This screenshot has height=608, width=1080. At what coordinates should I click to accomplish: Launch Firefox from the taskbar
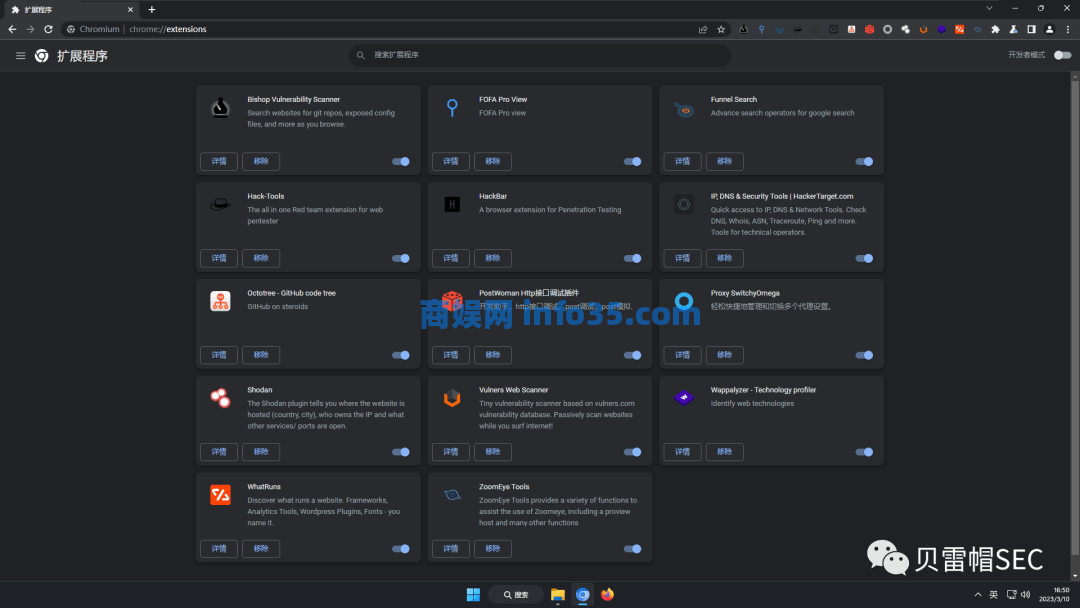(x=608, y=595)
